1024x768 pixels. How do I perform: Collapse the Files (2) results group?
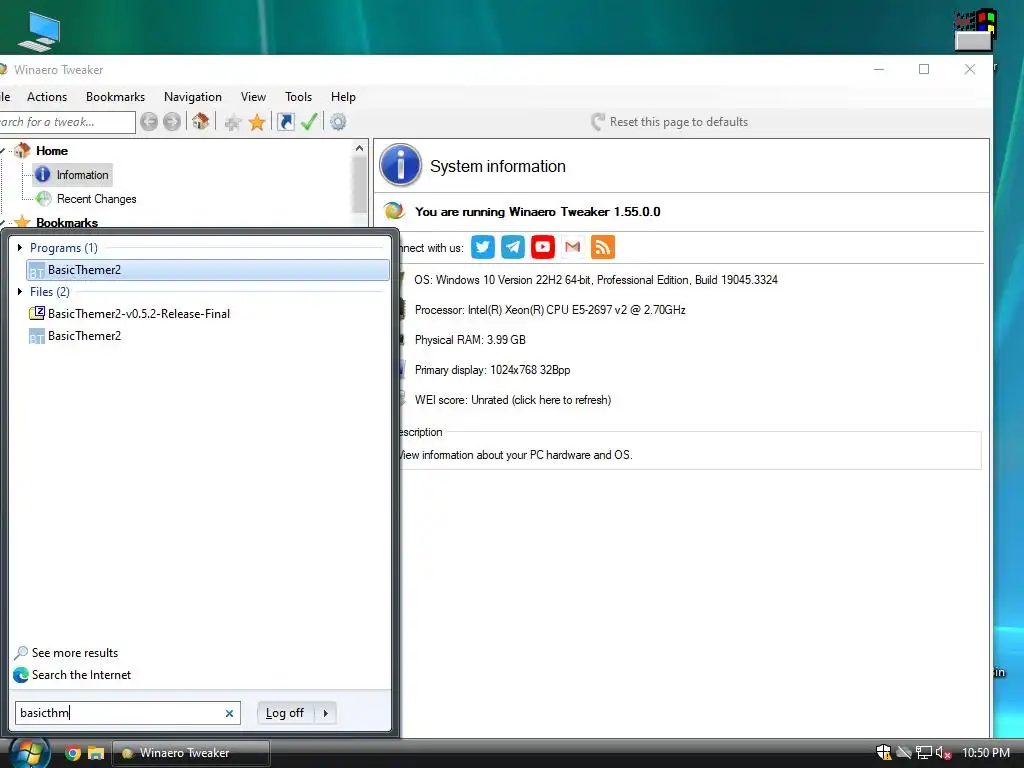pos(20,291)
